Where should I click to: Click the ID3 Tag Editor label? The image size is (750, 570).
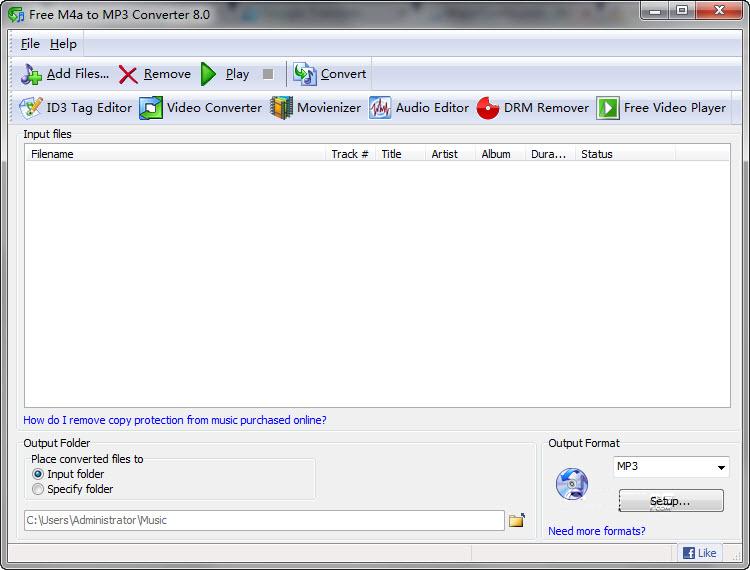tap(89, 108)
